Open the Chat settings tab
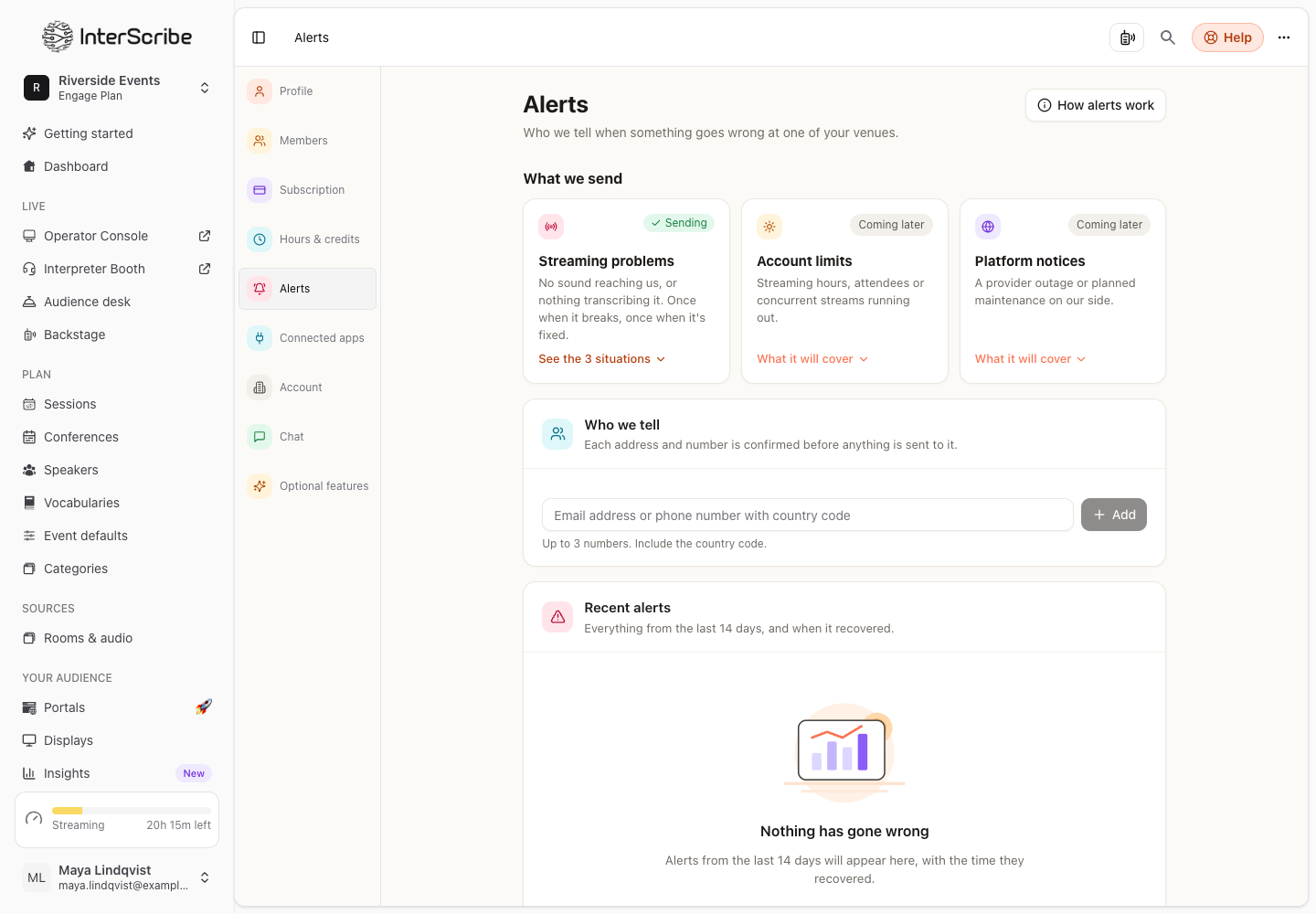 coord(307,437)
